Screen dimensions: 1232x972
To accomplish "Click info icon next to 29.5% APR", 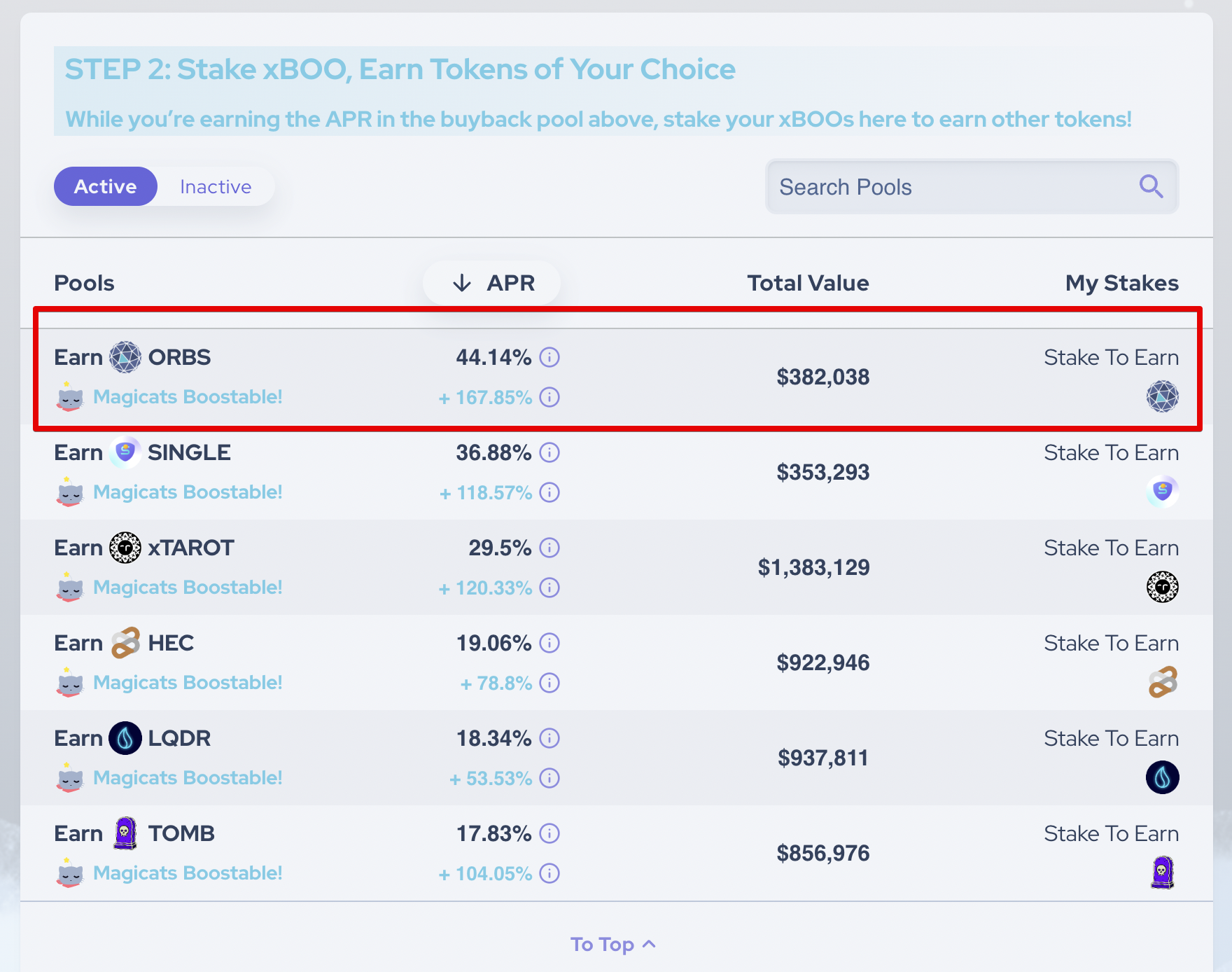I will (549, 548).
